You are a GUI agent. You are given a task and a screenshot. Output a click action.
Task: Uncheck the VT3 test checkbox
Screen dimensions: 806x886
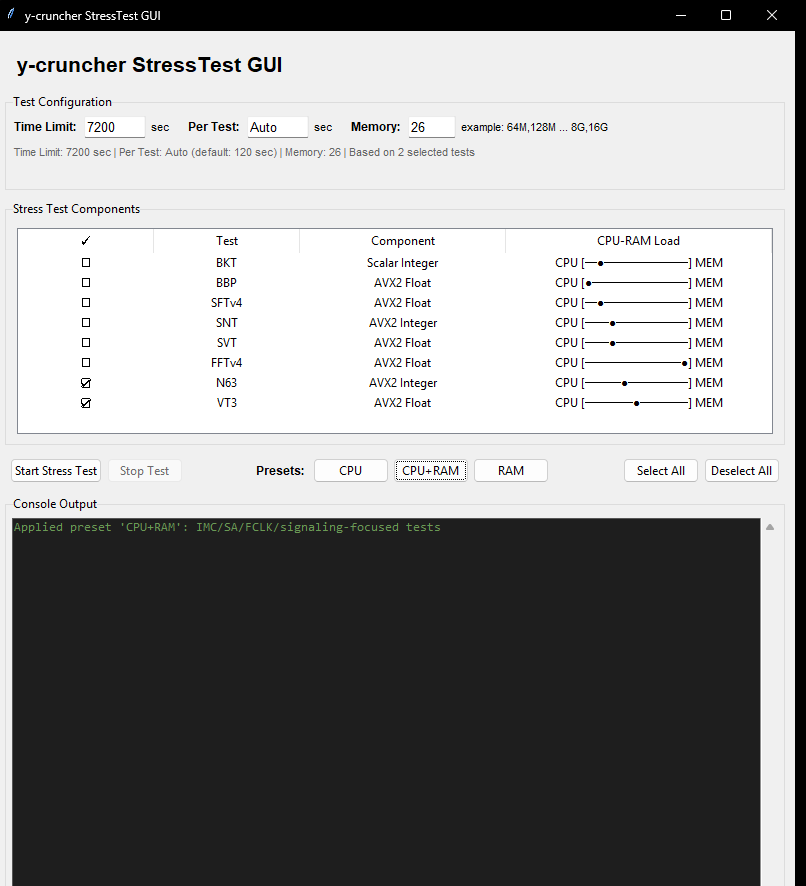click(x=86, y=403)
